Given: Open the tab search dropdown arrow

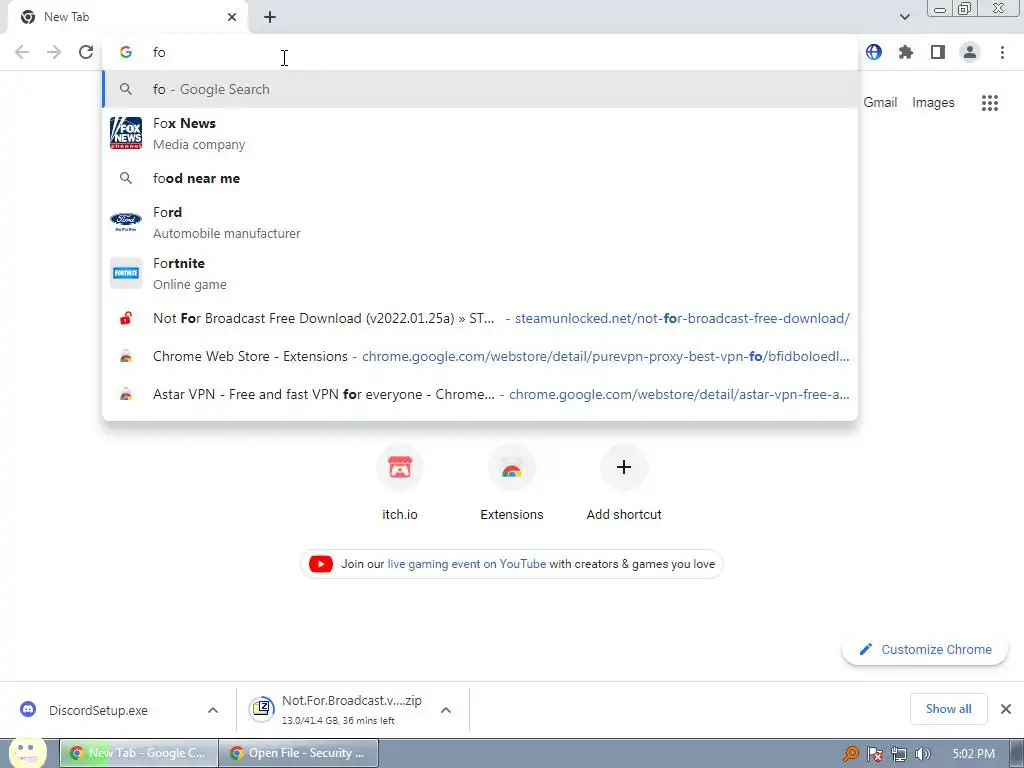Looking at the screenshot, I should pyautogui.click(x=904, y=17).
